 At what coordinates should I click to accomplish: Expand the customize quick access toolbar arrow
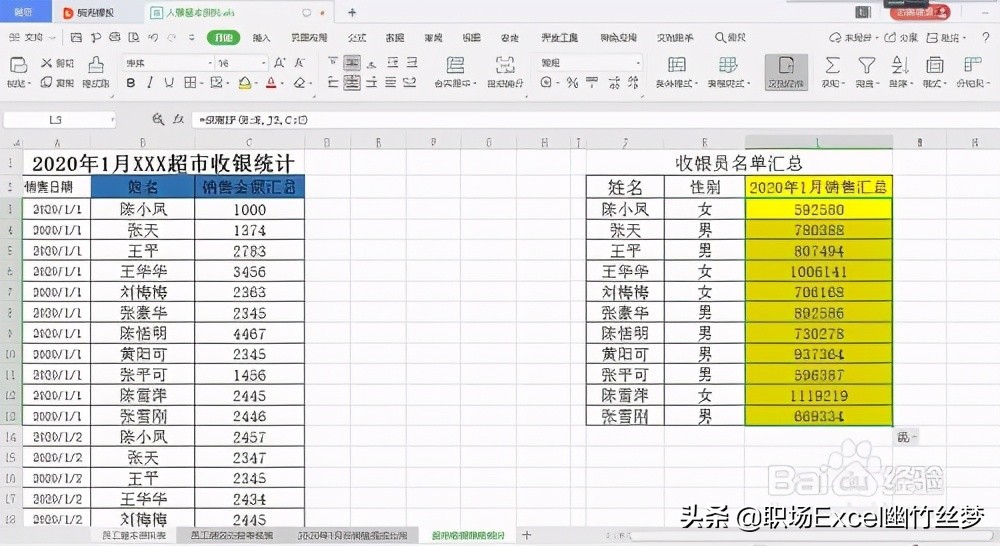[x=191, y=38]
